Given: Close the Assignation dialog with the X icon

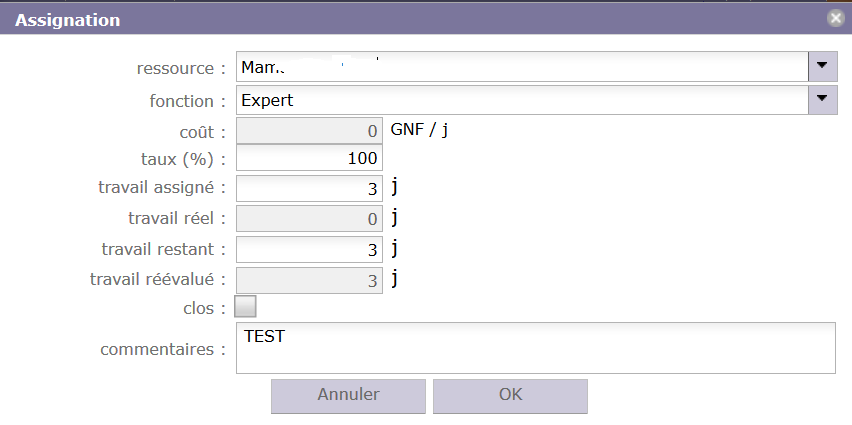Looking at the screenshot, I should tap(835, 19).
